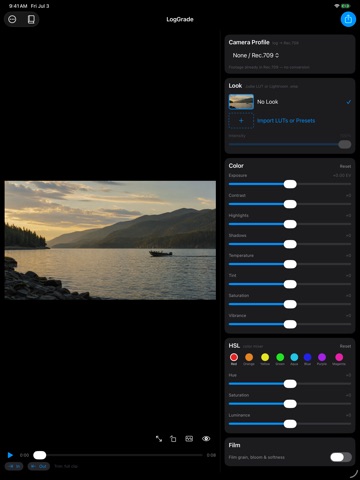Click the Wi-Fi status icon
Image resolution: width=360 pixels, height=480 pixels.
337,6
